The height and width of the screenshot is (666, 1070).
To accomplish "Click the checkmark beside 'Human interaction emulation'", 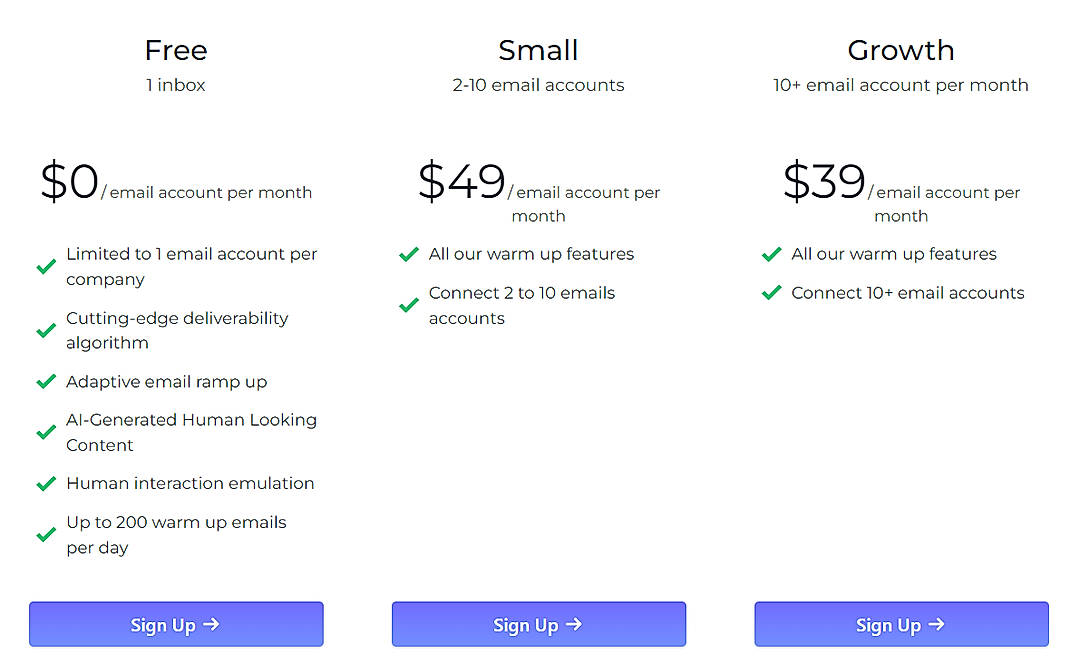I will tap(46, 483).
